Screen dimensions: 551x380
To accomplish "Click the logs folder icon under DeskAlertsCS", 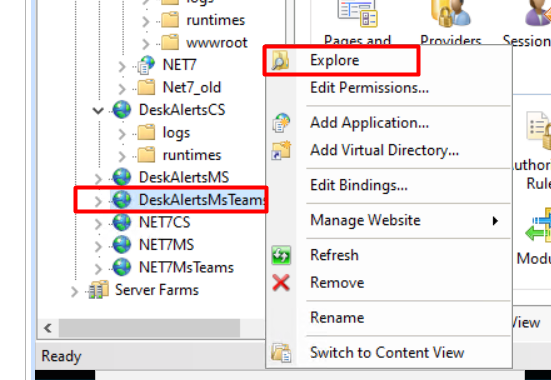I will [x=146, y=132].
